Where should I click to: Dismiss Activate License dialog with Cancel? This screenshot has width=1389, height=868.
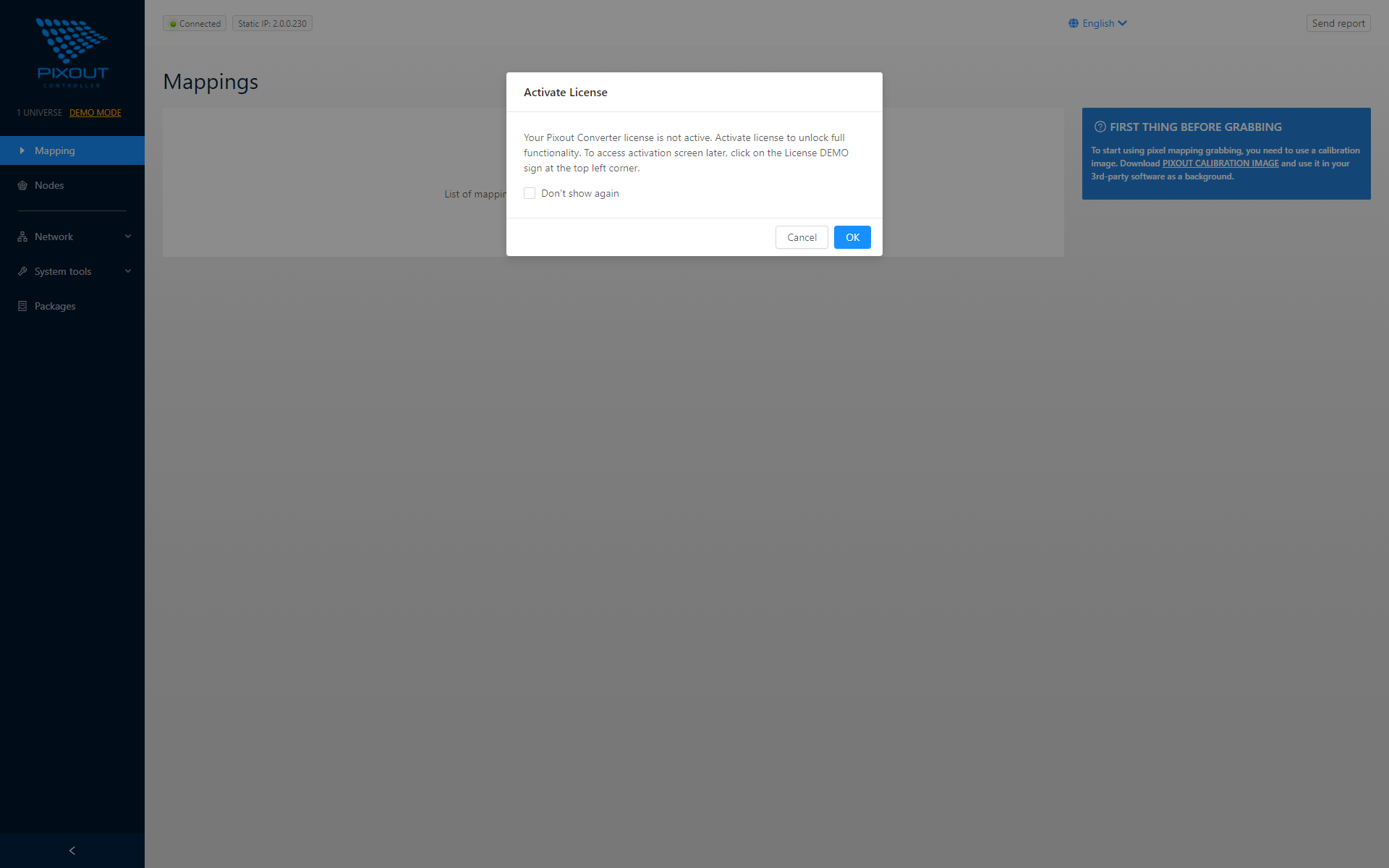pyautogui.click(x=801, y=237)
